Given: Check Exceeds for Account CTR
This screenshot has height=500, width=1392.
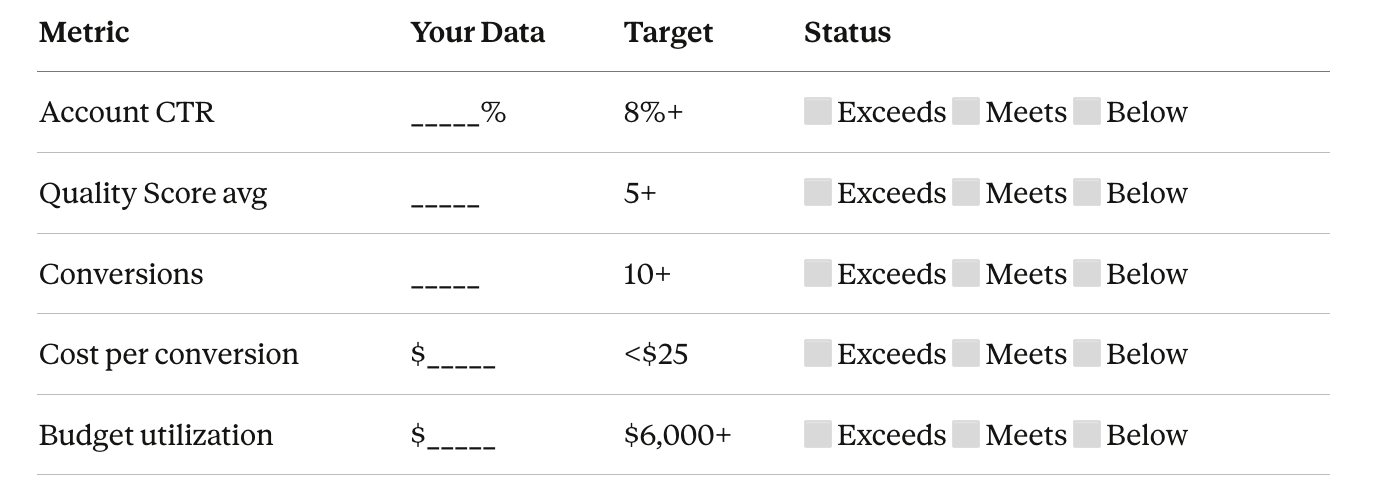Looking at the screenshot, I should coord(818,111).
